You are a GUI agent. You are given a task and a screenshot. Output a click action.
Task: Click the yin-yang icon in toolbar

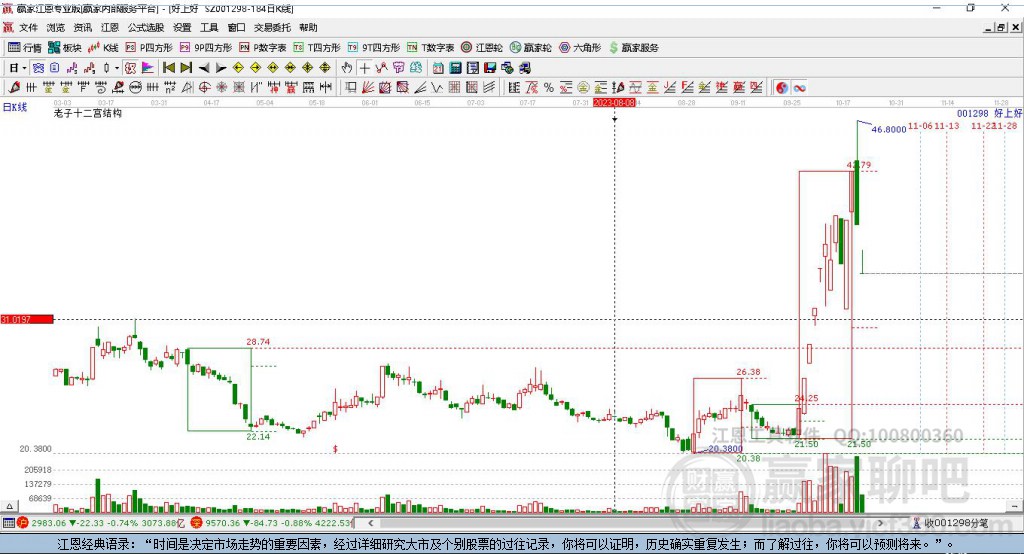pyautogui.click(x=781, y=88)
